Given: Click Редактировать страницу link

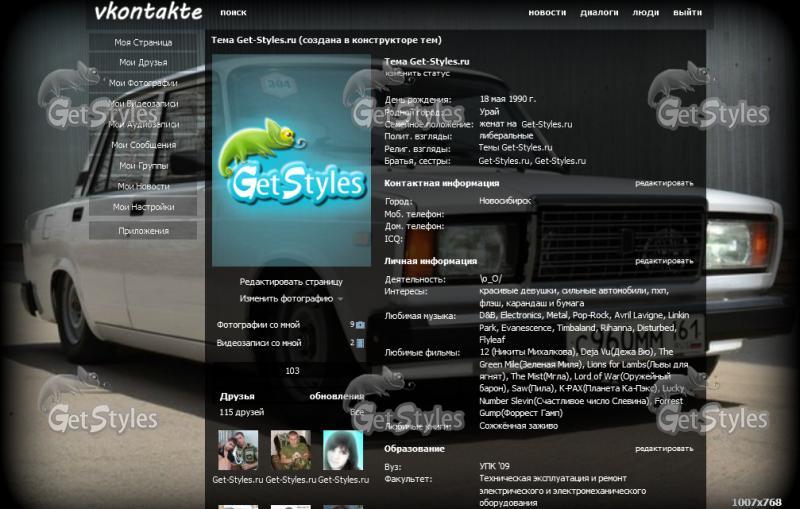Looking at the screenshot, I should pos(290,282).
